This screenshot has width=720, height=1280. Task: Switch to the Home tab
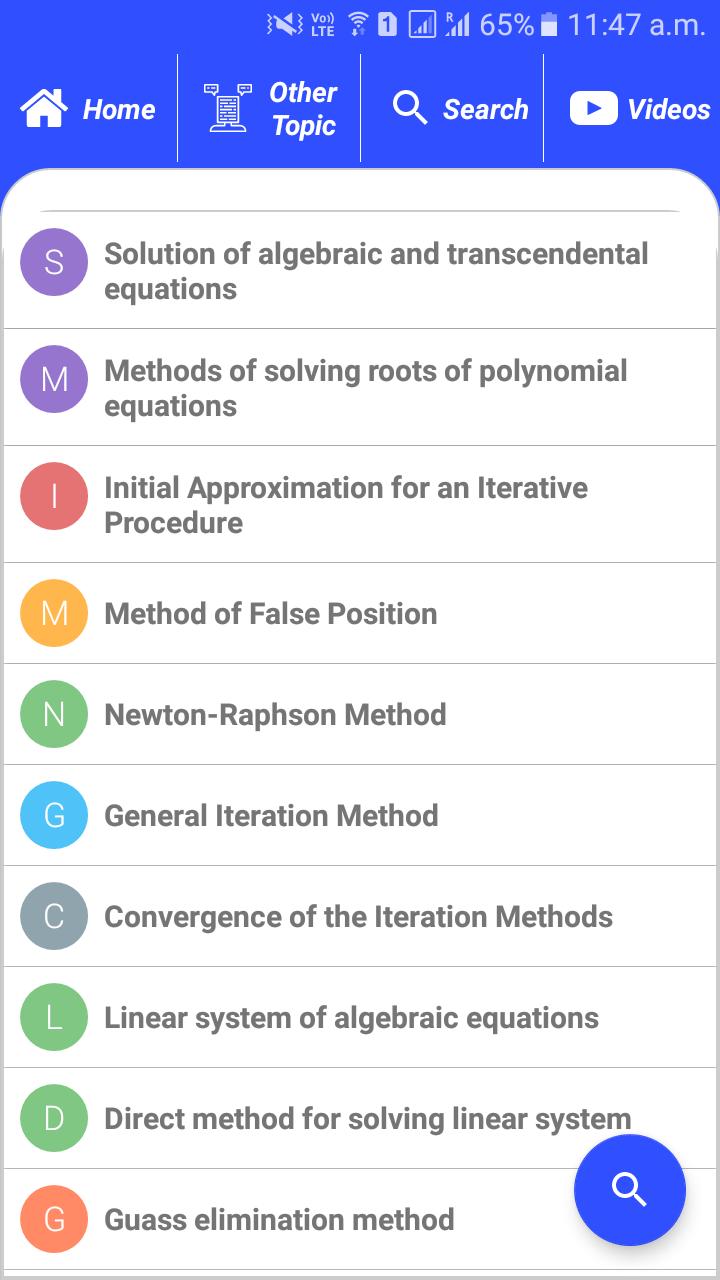tap(90, 109)
